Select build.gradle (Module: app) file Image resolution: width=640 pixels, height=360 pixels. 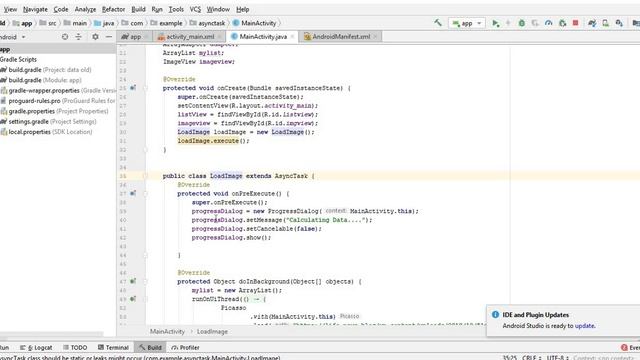click(x=41, y=80)
